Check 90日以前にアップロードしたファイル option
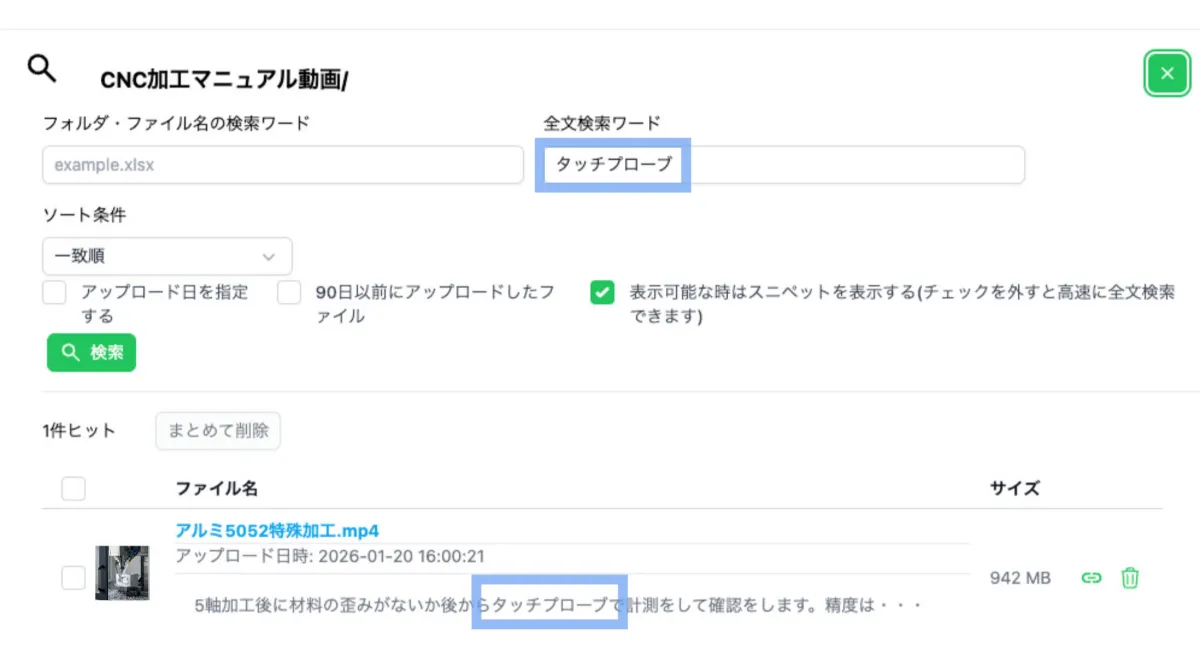This screenshot has height=663, width=1200. coord(290,293)
